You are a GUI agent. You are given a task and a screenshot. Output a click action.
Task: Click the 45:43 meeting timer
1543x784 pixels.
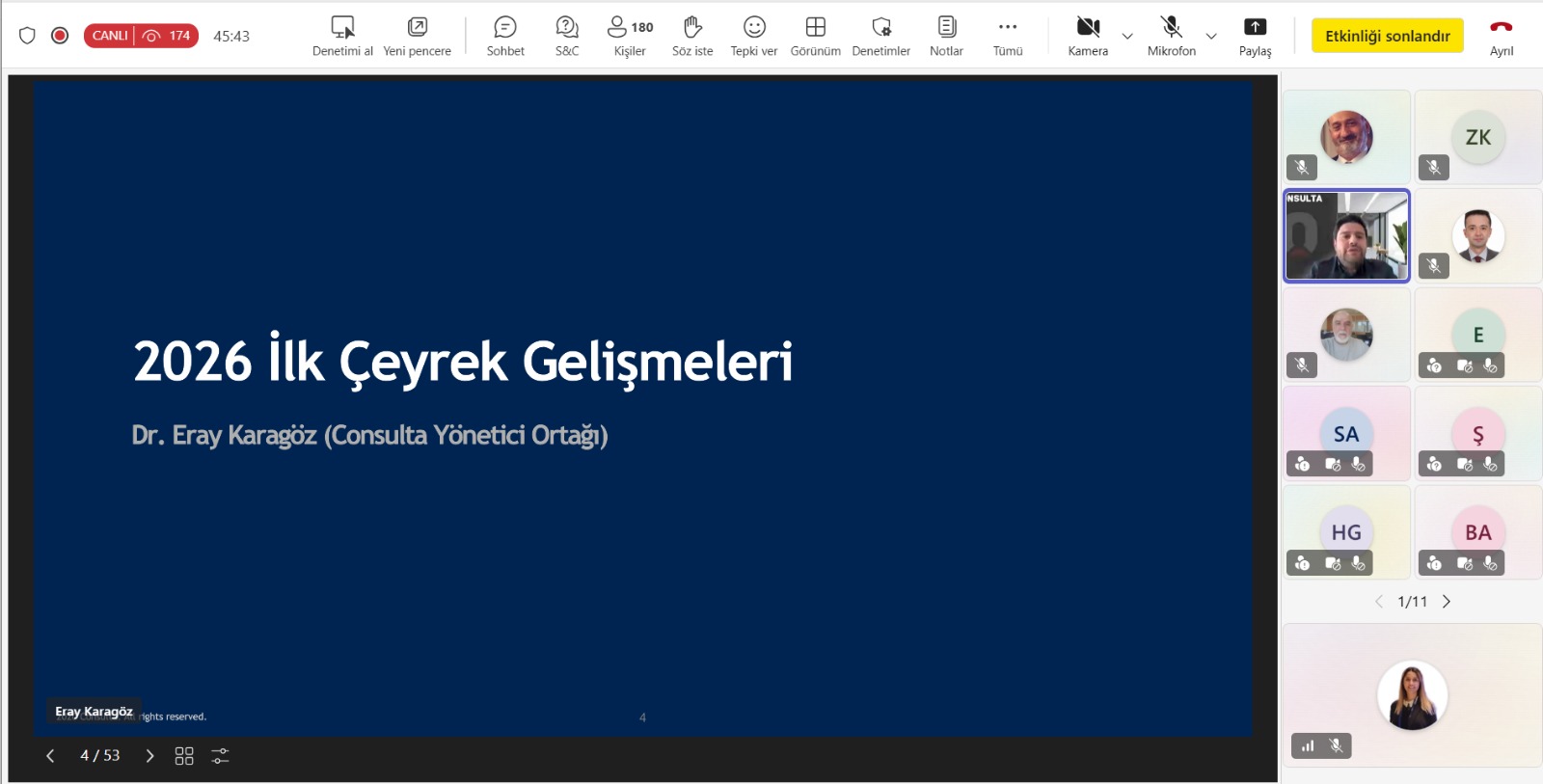(x=231, y=37)
